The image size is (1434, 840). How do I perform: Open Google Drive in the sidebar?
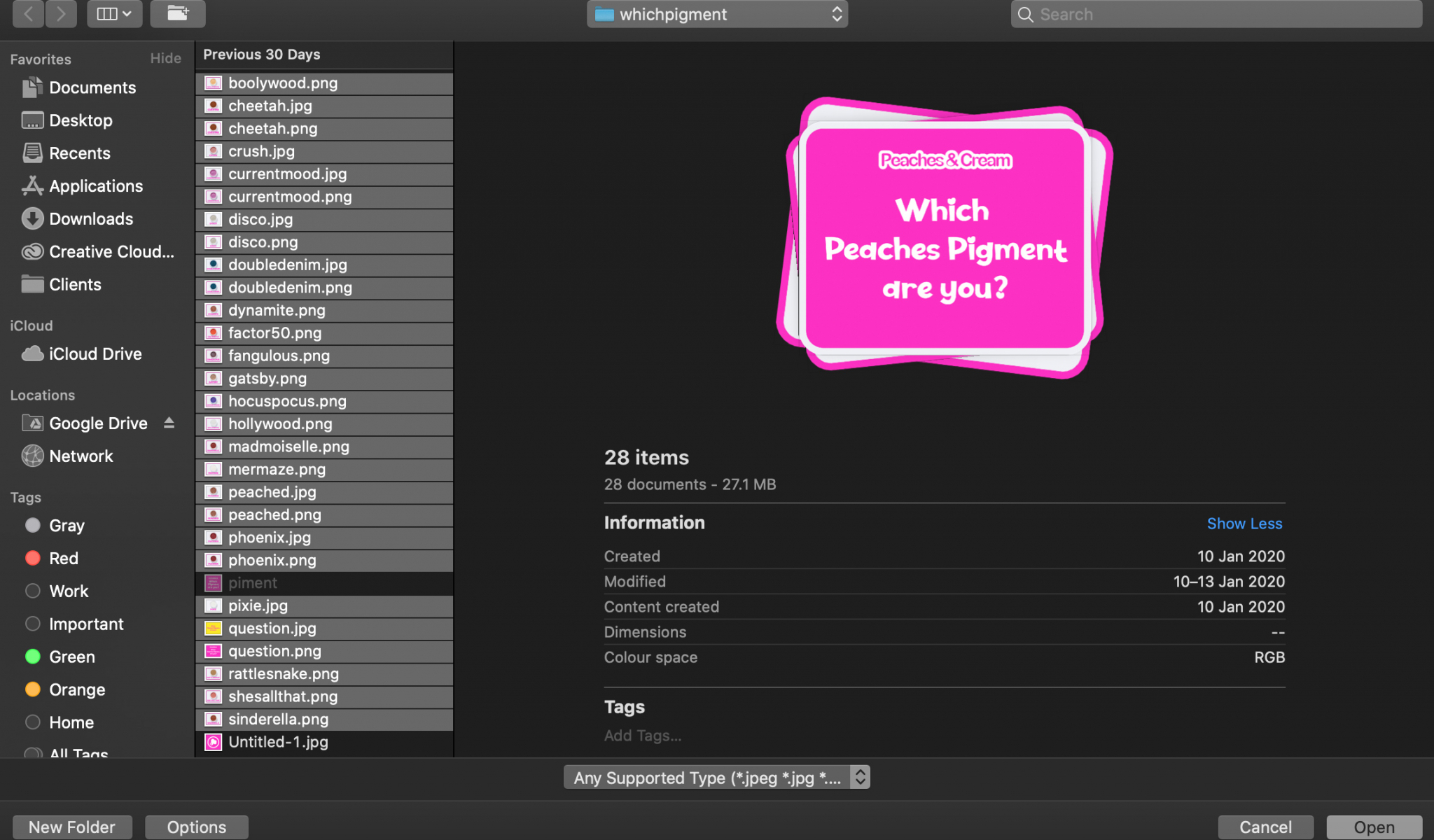97,423
